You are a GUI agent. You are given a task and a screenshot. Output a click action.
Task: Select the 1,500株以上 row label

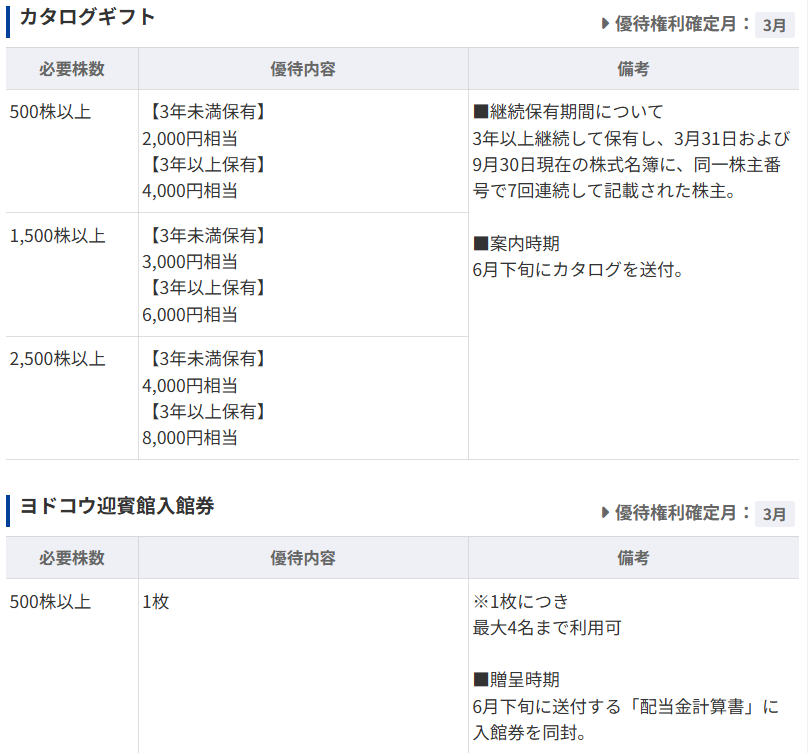pos(57,236)
